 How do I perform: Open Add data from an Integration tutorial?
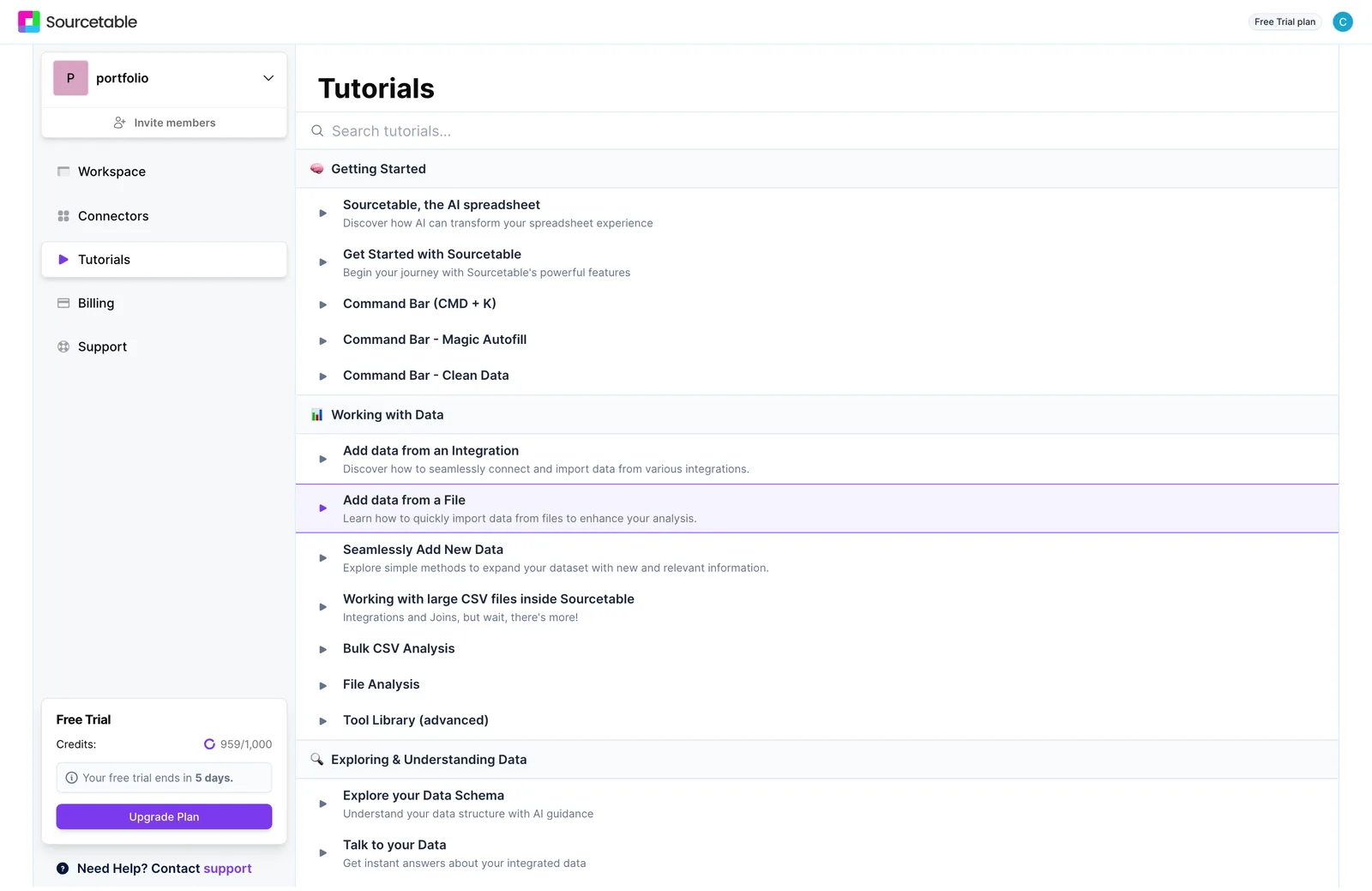(x=817, y=459)
